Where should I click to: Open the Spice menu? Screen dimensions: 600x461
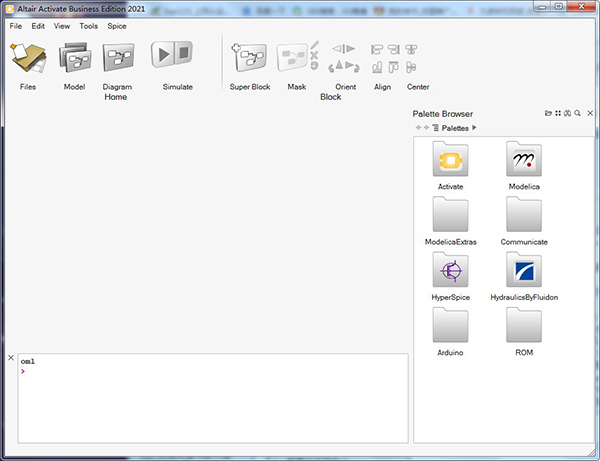click(117, 26)
